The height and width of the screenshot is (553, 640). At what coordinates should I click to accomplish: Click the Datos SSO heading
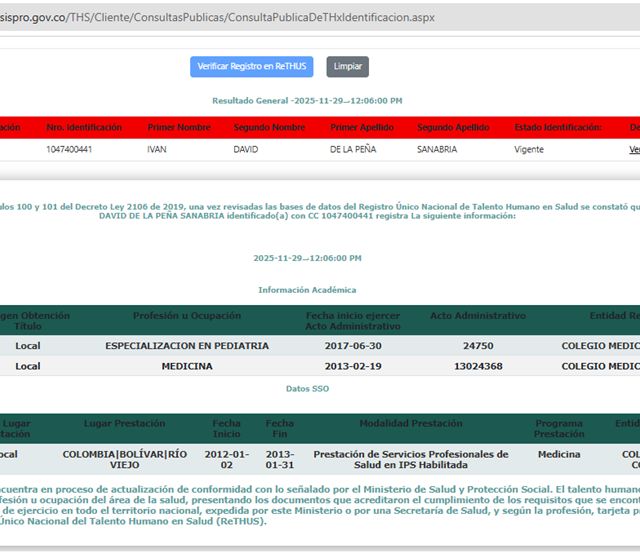[307, 389]
